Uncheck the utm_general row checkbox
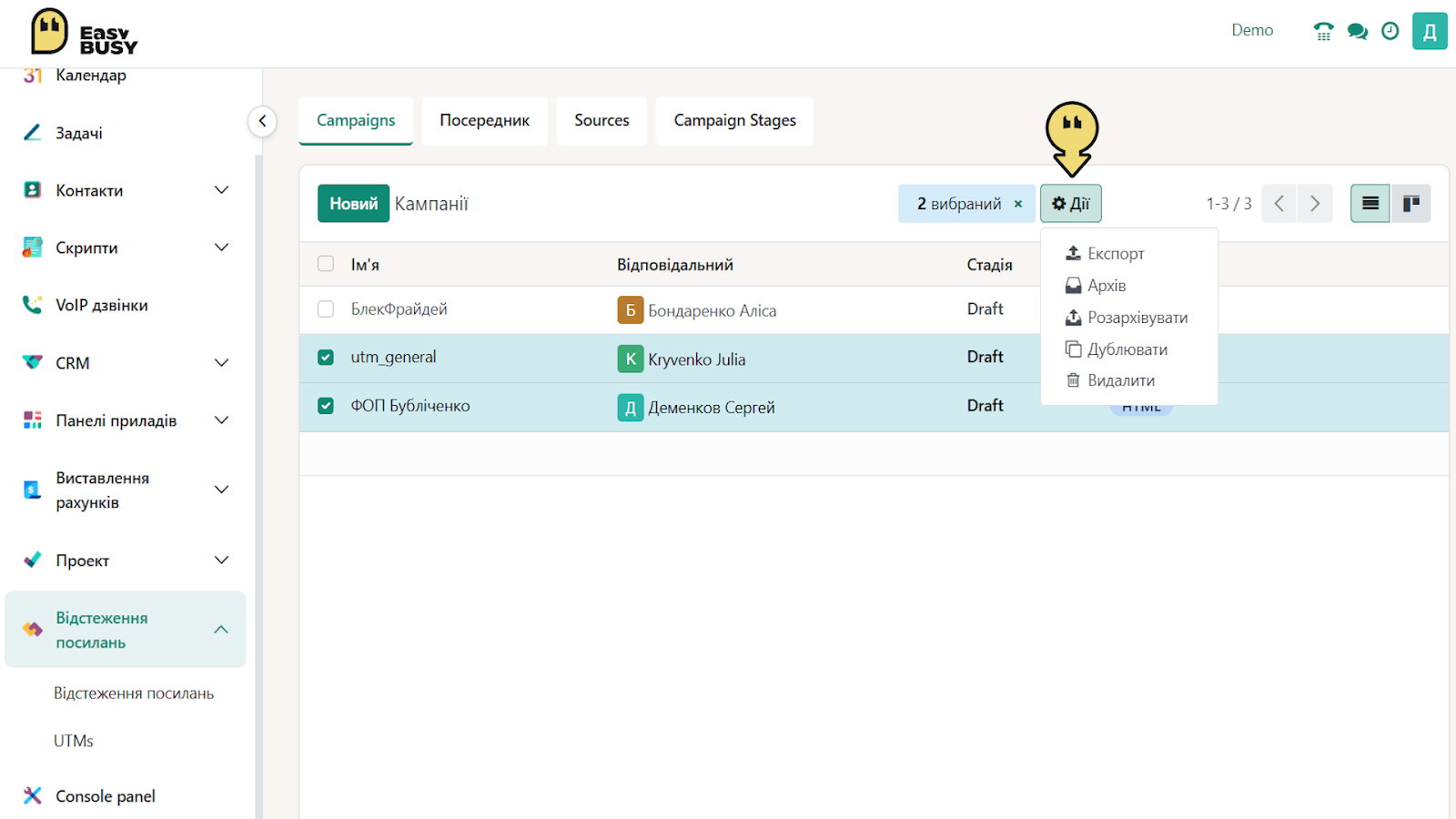The height and width of the screenshot is (819, 1456). pos(326,358)
